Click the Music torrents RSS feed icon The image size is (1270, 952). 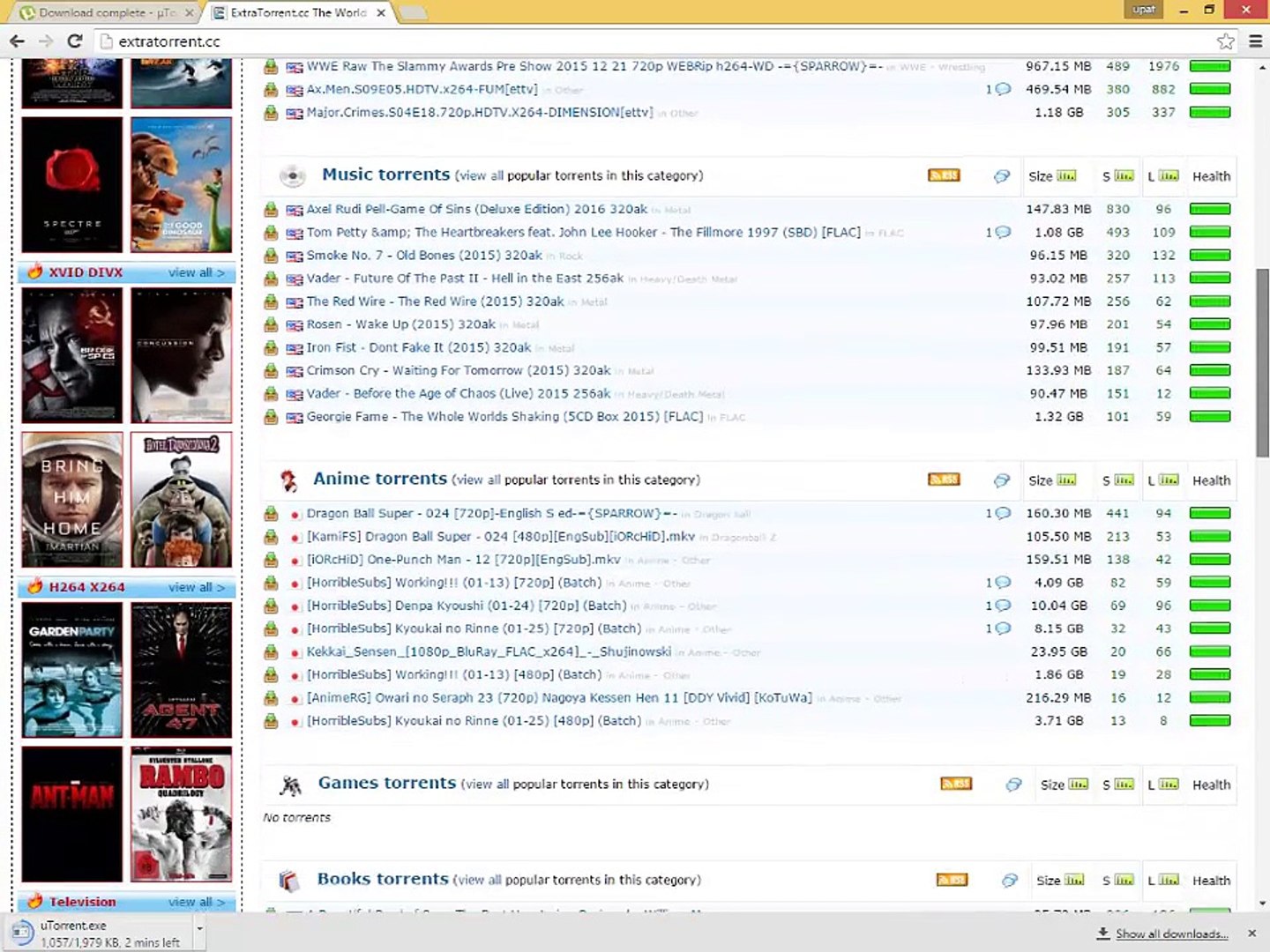(944, 175)
